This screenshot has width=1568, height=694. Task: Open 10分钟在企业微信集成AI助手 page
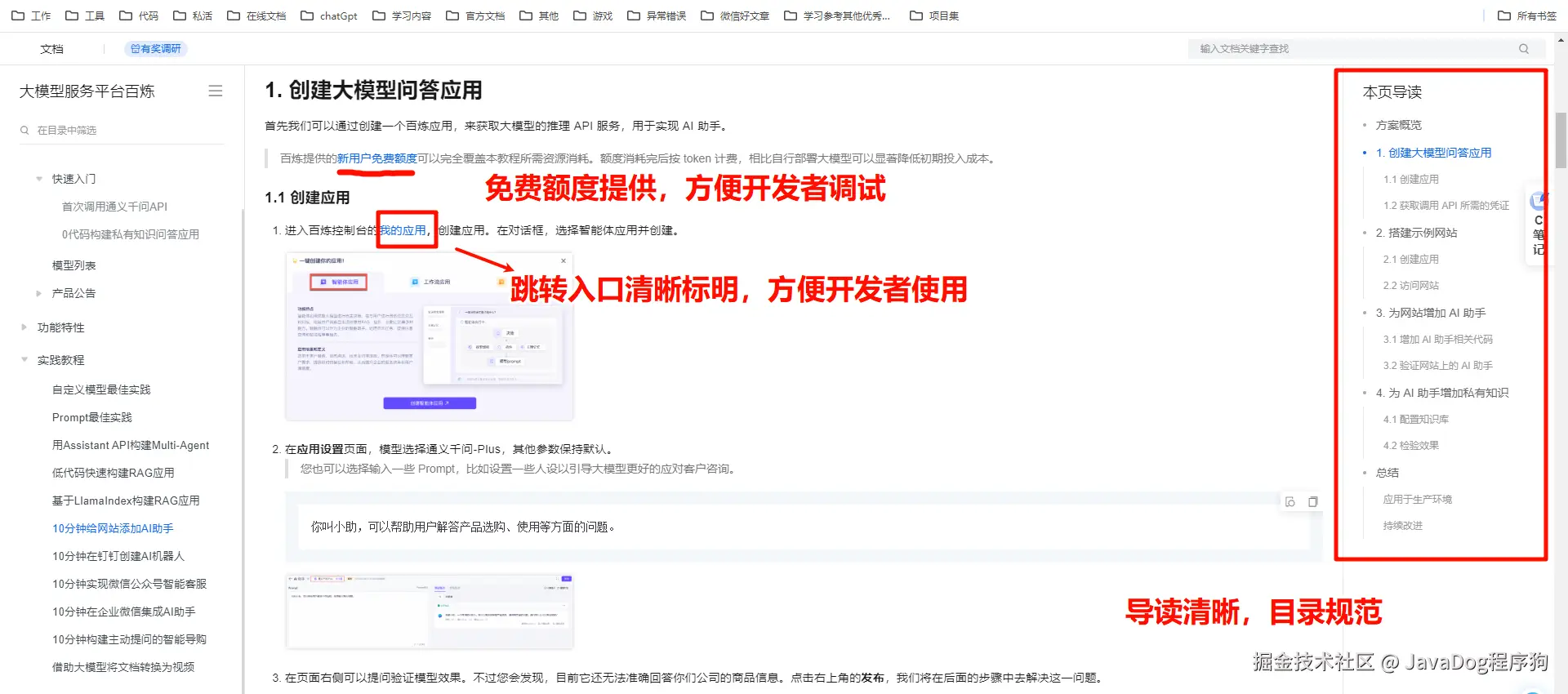(x=124, y=612)
